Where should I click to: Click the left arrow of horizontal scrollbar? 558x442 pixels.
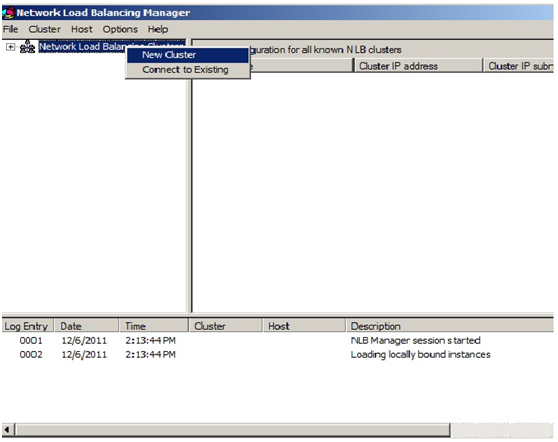[8, 430]
